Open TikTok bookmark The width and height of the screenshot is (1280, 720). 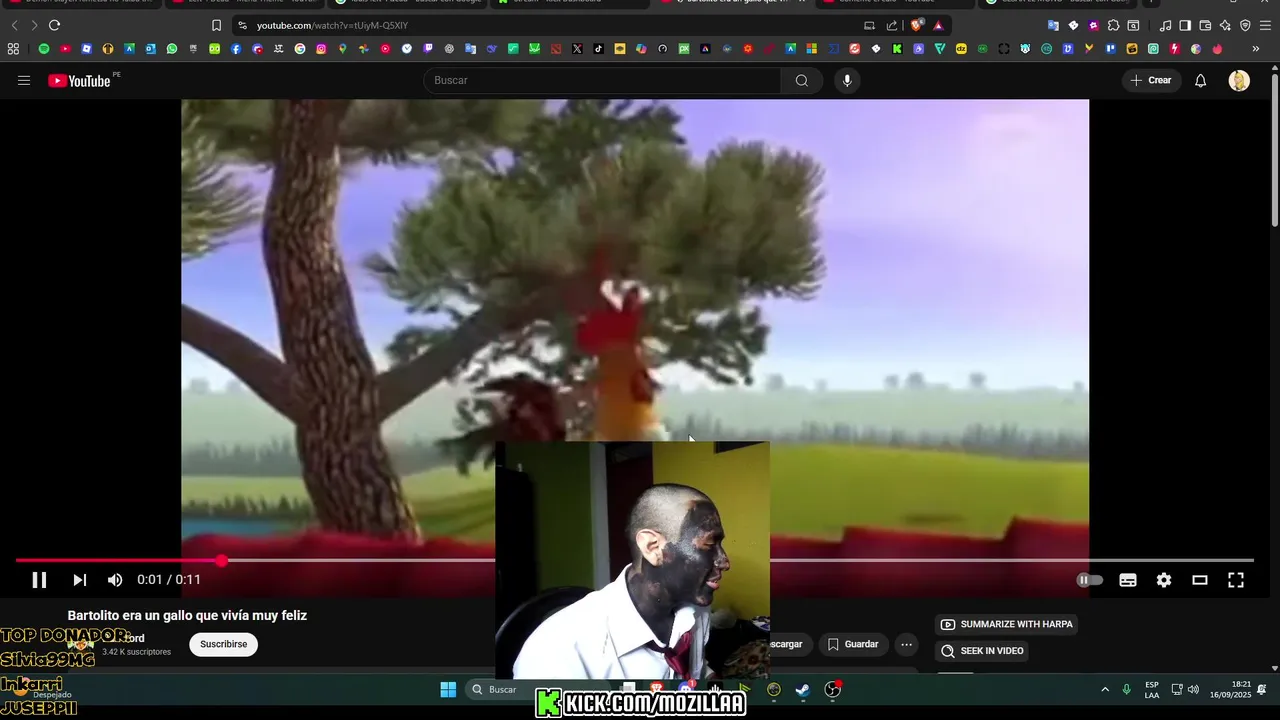(598, 48)
